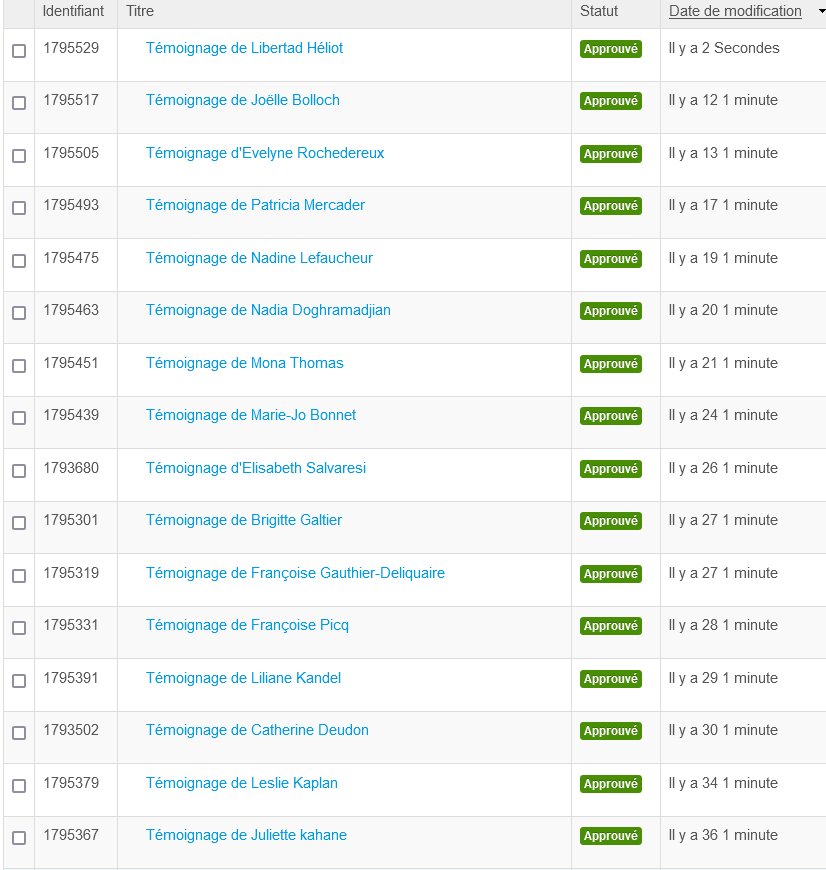Select checkbox for row 1795517
Image resolution: width=826 pixels, height=870 pixels.
click(x=19, y=103)
